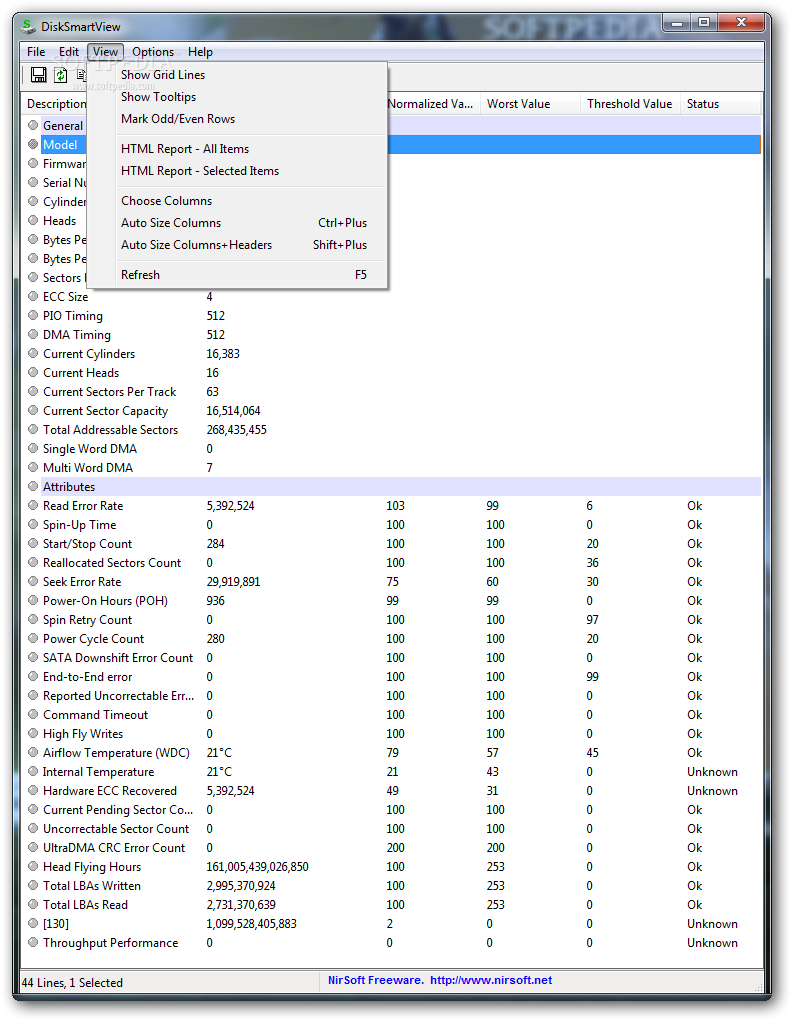Click the bullet icon beside PIO Timing
The width and height of the screenshot is (792, 1021).
click(x=33, y=315)
